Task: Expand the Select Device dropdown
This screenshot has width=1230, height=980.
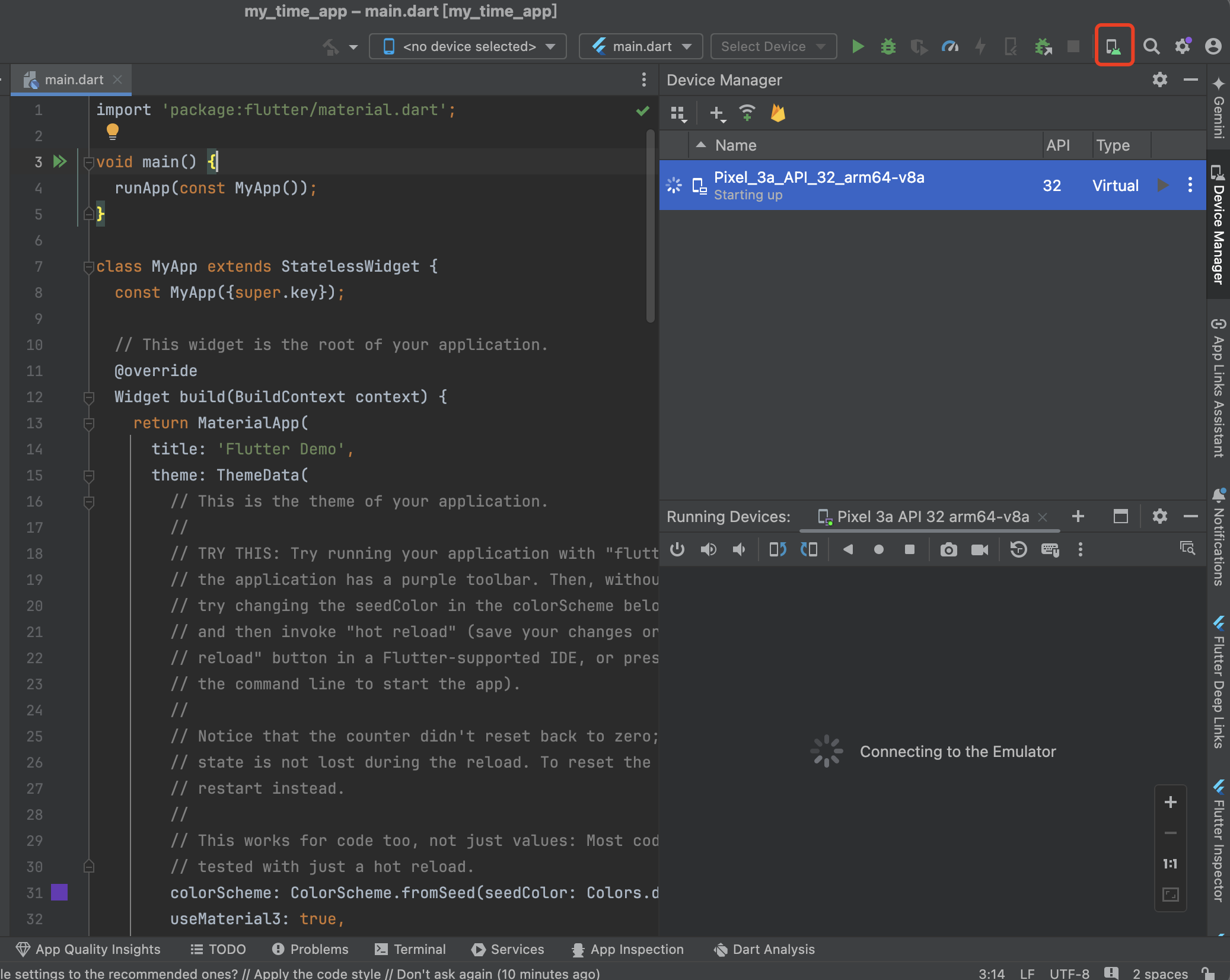Action: click(x=774, y=45)
